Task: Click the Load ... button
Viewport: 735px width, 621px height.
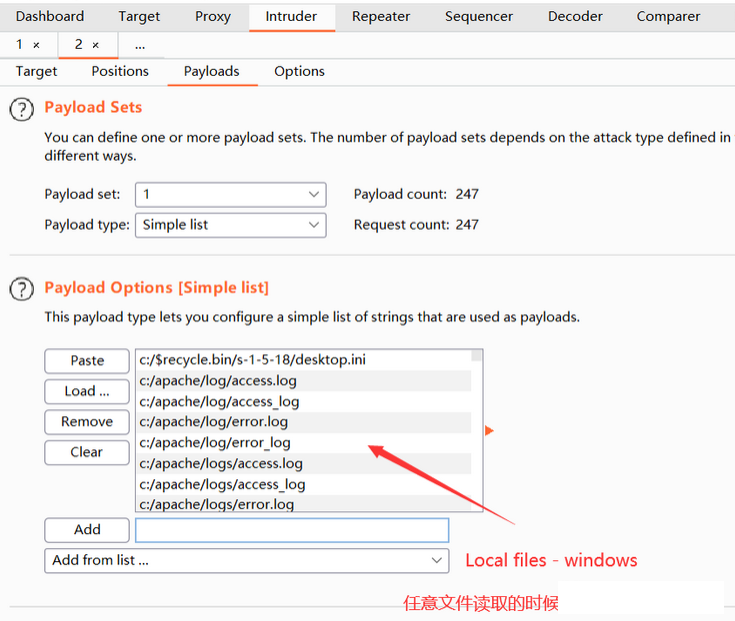Action: pyautogui.click(x=87, y=391)
